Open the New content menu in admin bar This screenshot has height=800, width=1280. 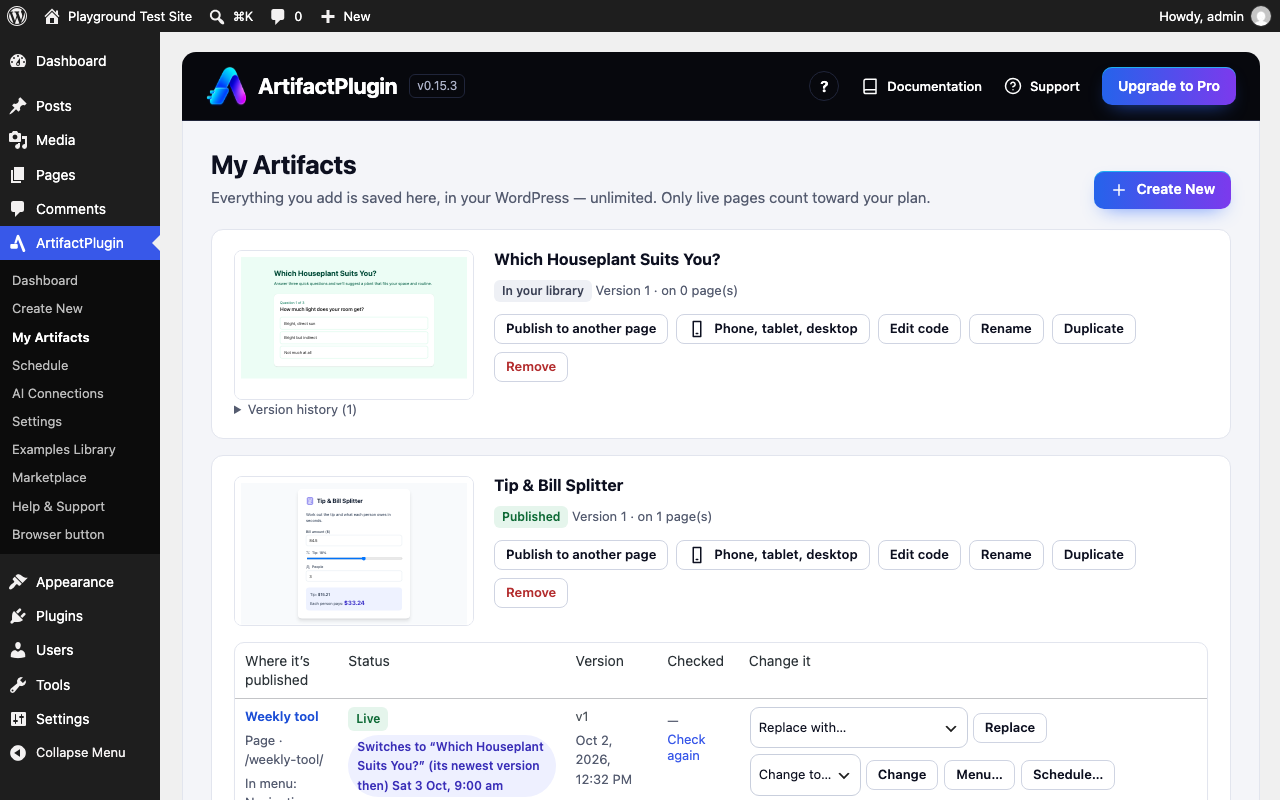(345, 16)
